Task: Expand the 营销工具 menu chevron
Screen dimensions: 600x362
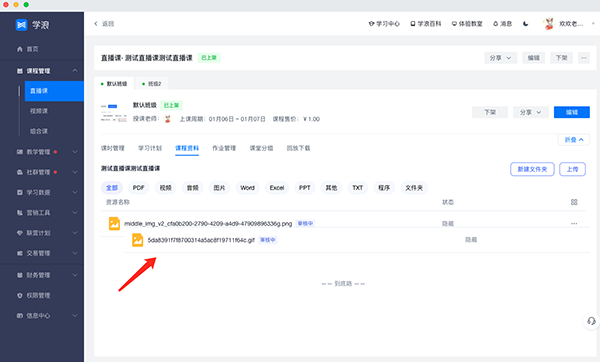Action: pos(75,213)
